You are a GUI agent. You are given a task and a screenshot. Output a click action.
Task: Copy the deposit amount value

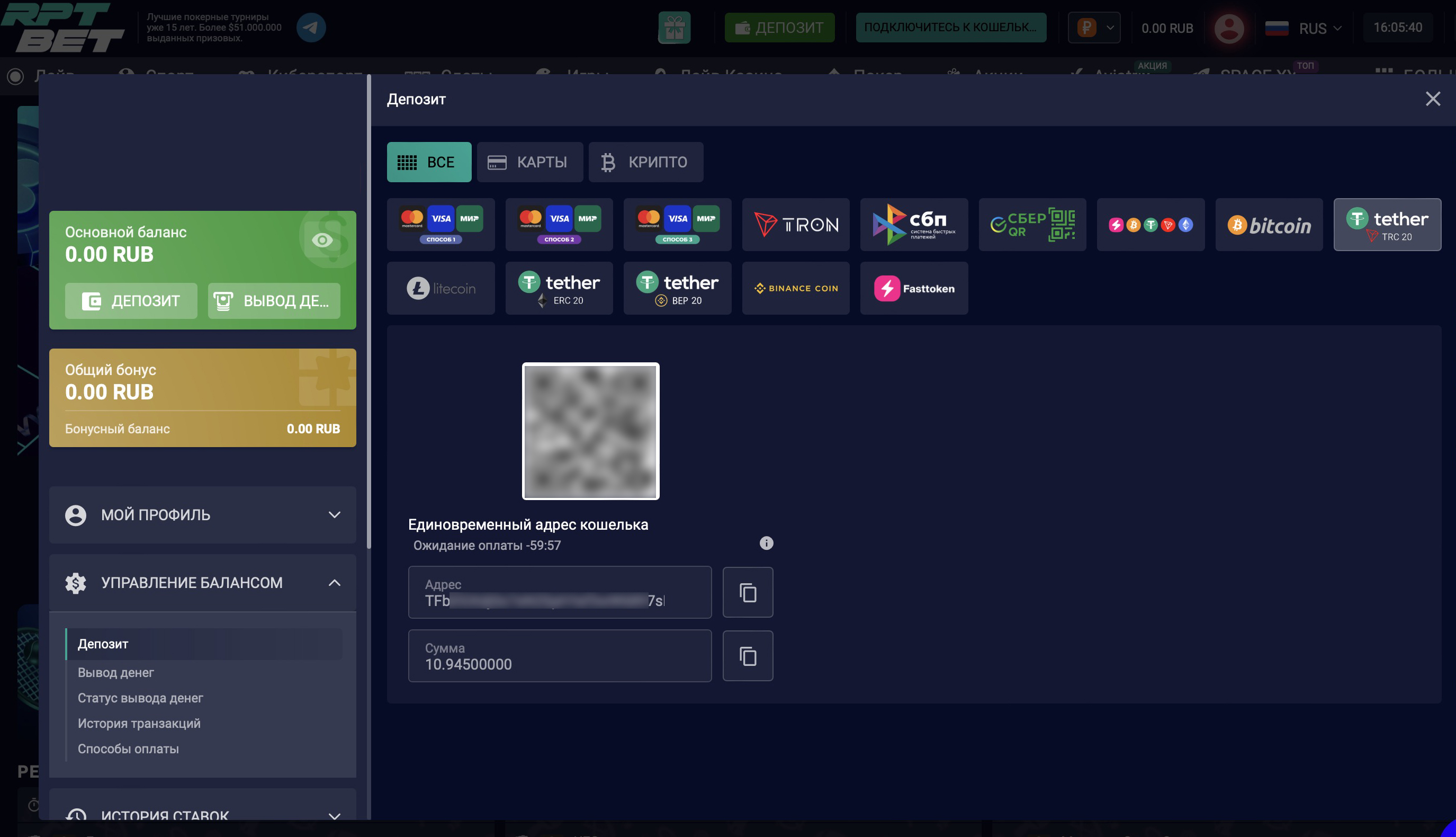[747, 656]
